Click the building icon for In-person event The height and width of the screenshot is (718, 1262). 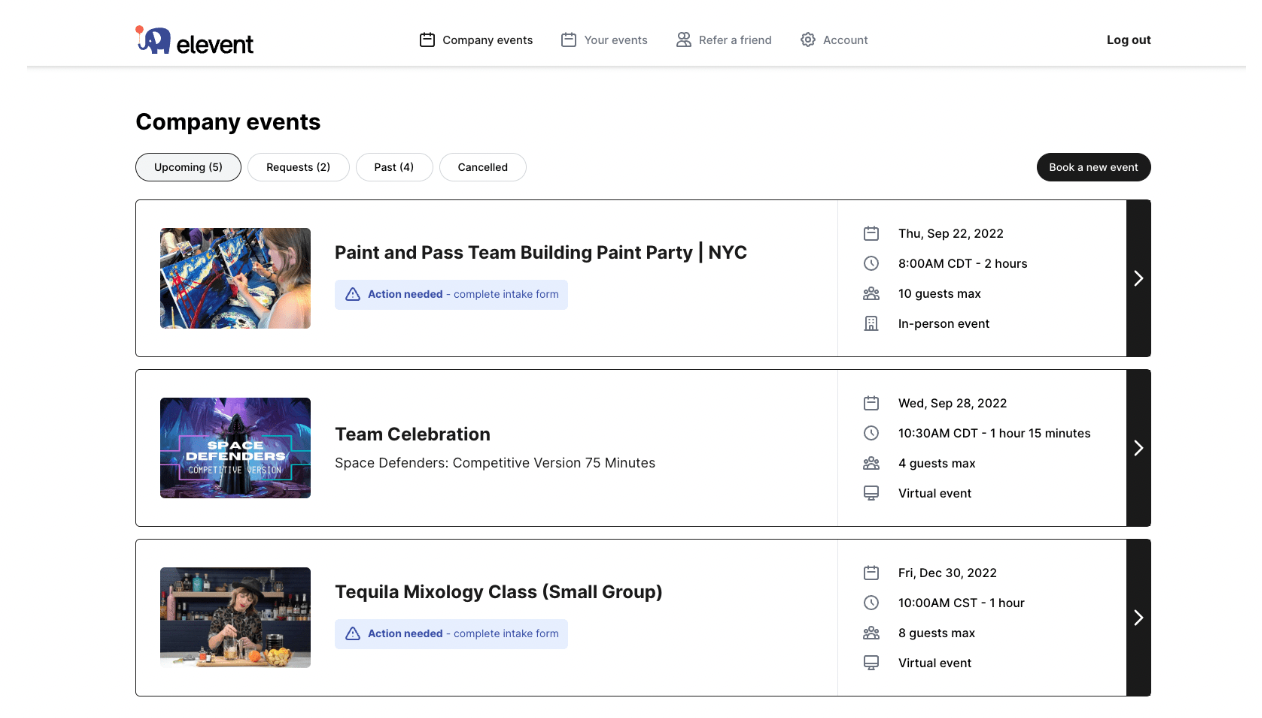[x=871, y=324]
